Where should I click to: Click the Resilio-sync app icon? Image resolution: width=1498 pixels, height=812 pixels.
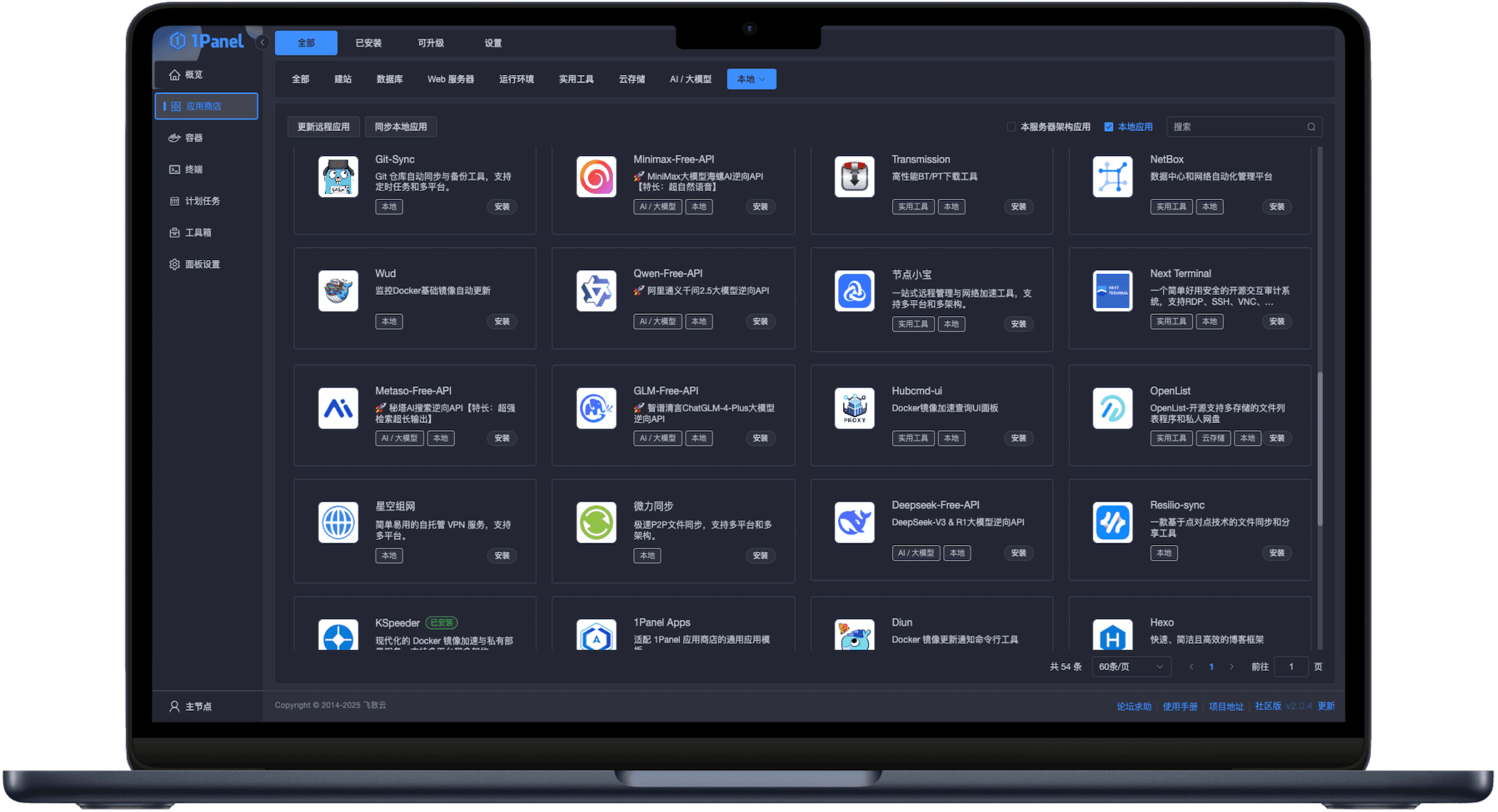point(1112,522)
